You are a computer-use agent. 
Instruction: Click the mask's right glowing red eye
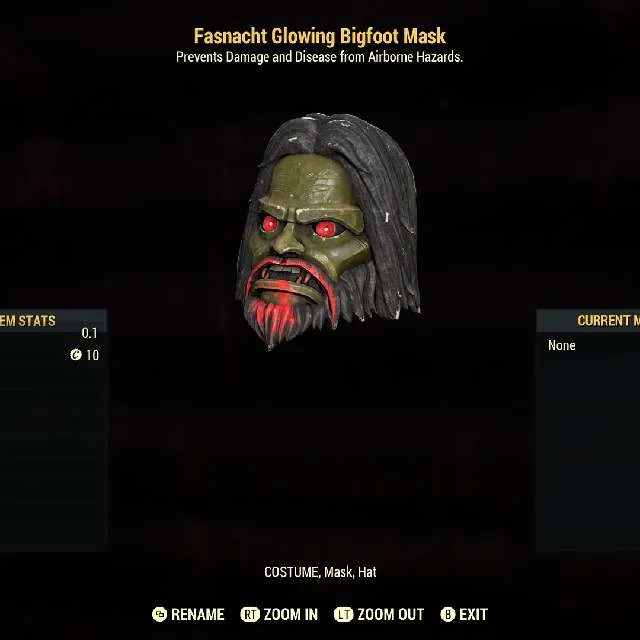(x=326, y=229)
